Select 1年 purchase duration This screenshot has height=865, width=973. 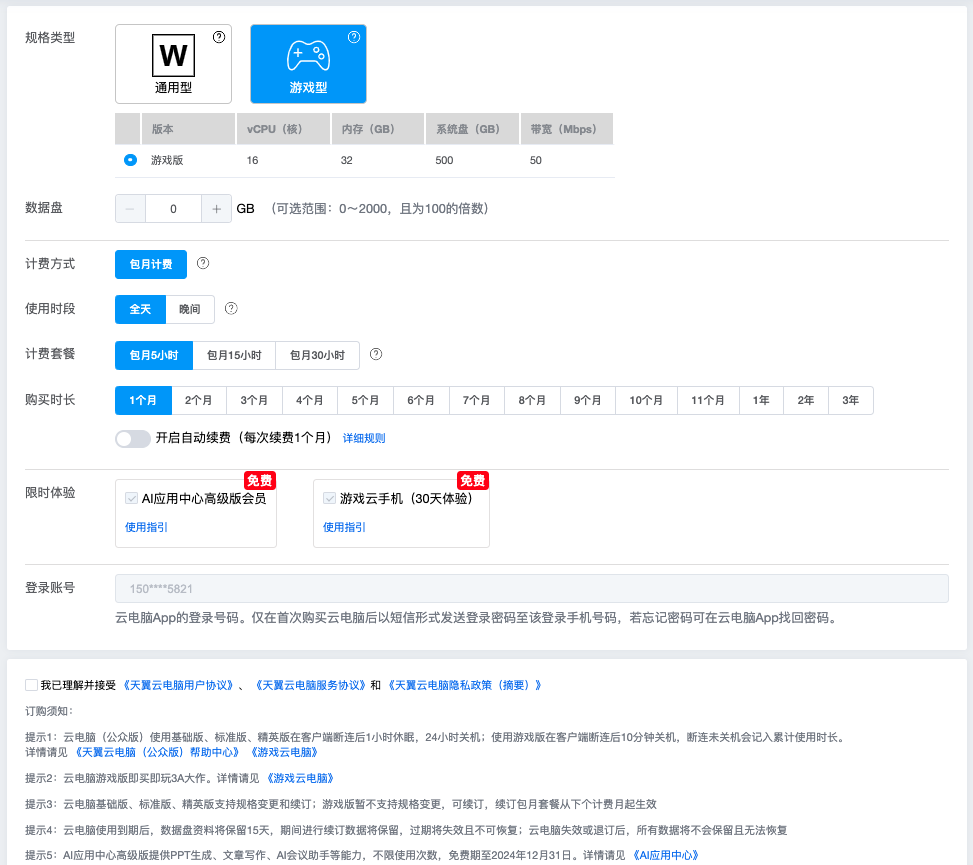pyautogui.click(x=761, y=400)
